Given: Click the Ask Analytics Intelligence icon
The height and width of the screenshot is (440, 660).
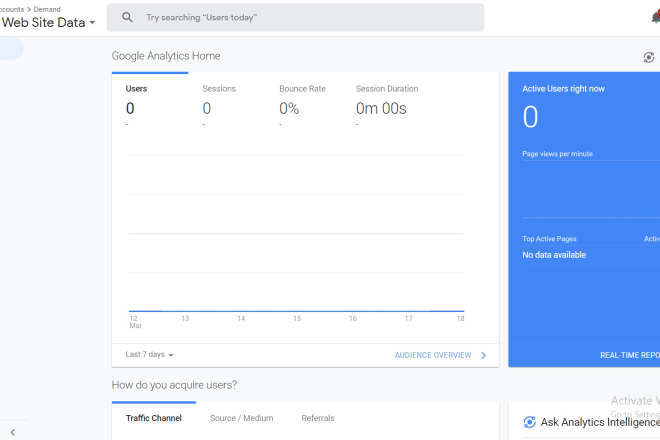Looking at the screenshot, I should (529, 422).
